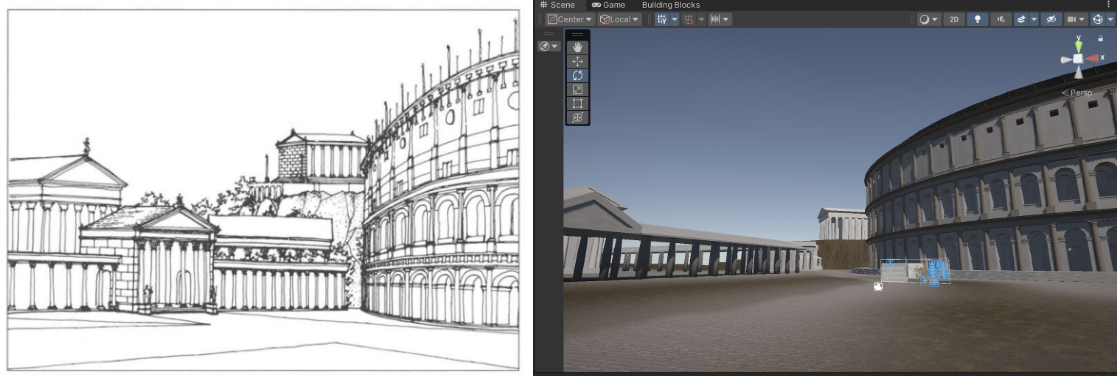This screenshot has width=1117, height=376.
Task: Click the gizmo center cube
Action: pyautogui.click(x=1079, y=59)
